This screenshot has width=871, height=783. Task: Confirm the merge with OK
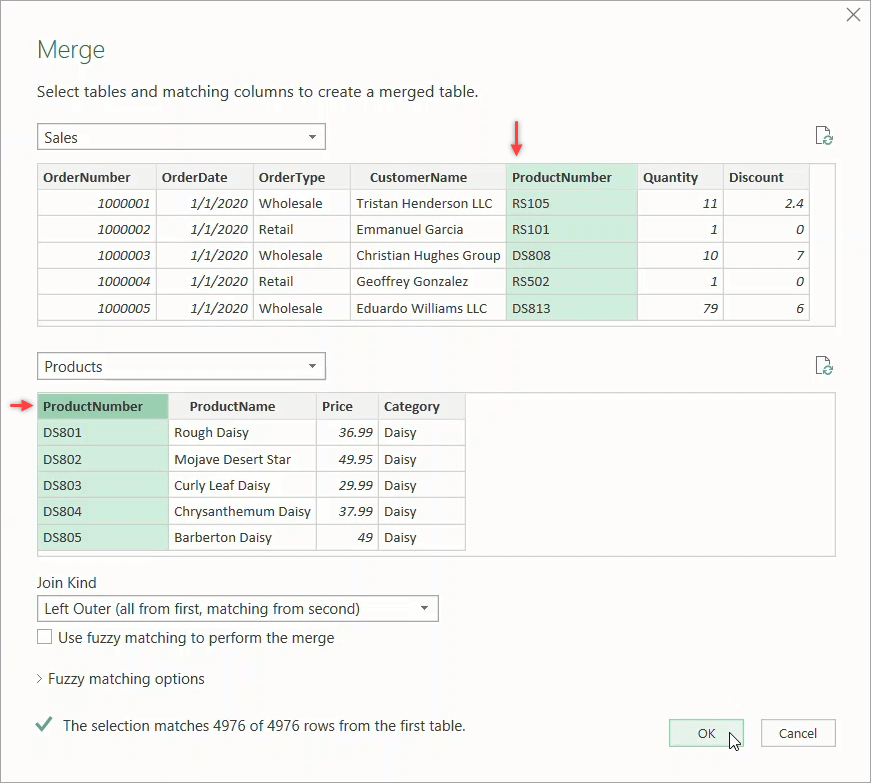point(706,732)
